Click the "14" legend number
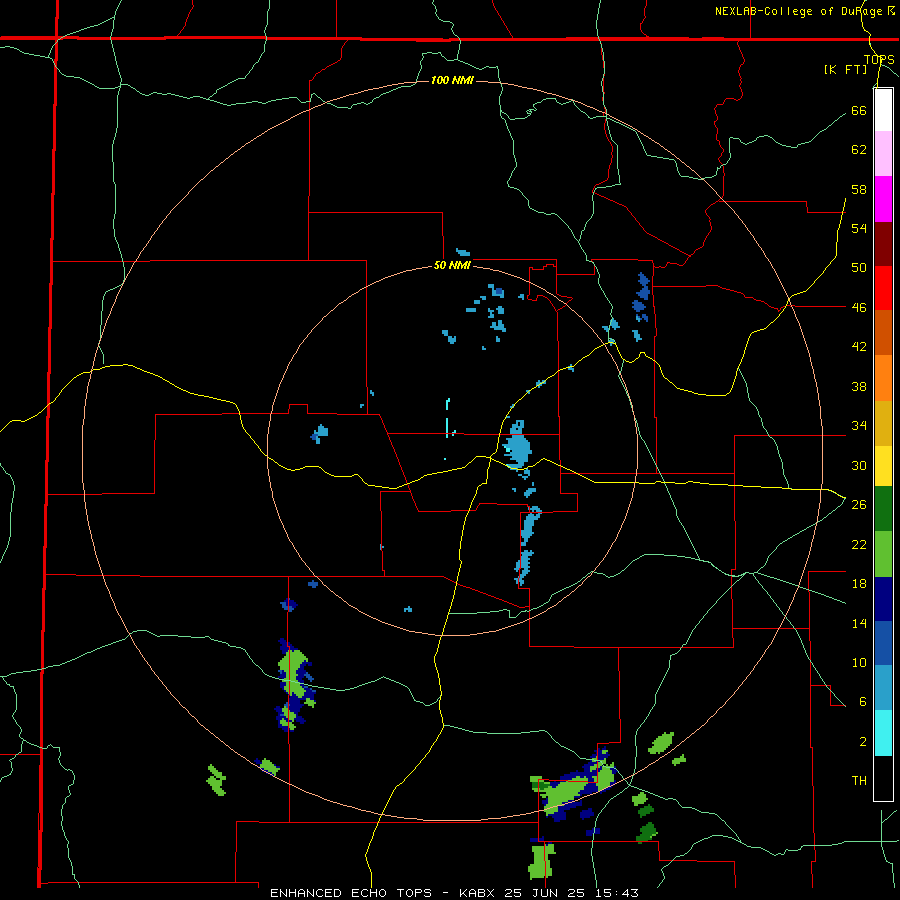Image resolution: width=900 pixels, height=900 pixels. (859, 623)
